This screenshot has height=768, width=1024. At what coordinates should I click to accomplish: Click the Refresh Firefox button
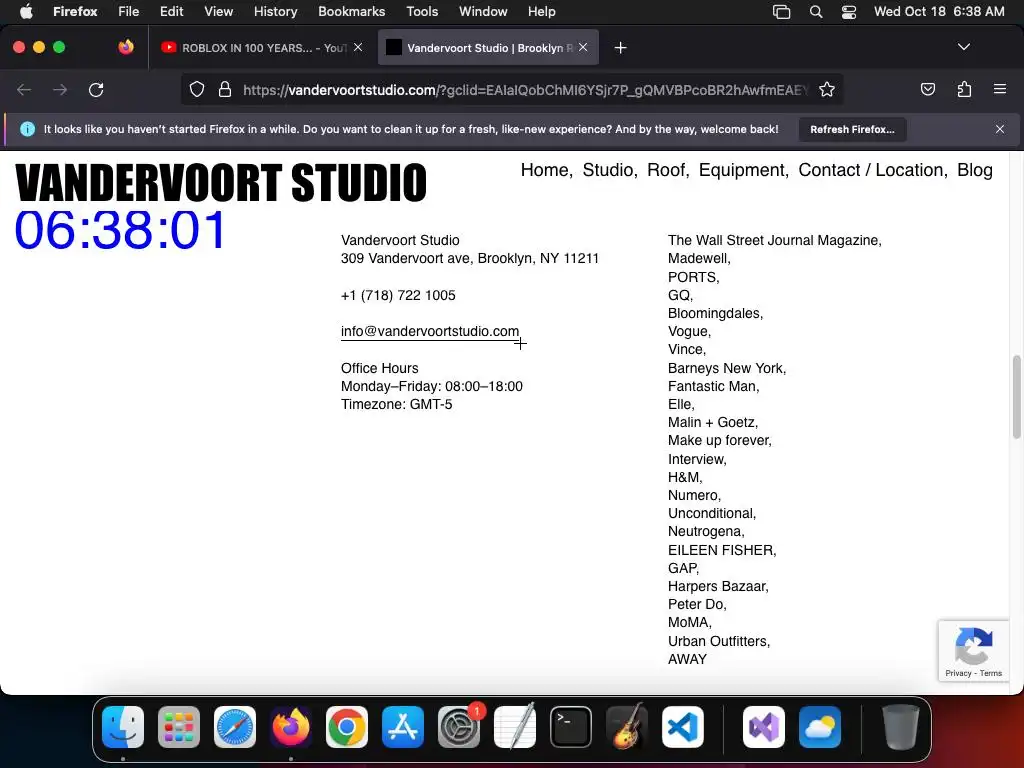click(x=852, y=129)
